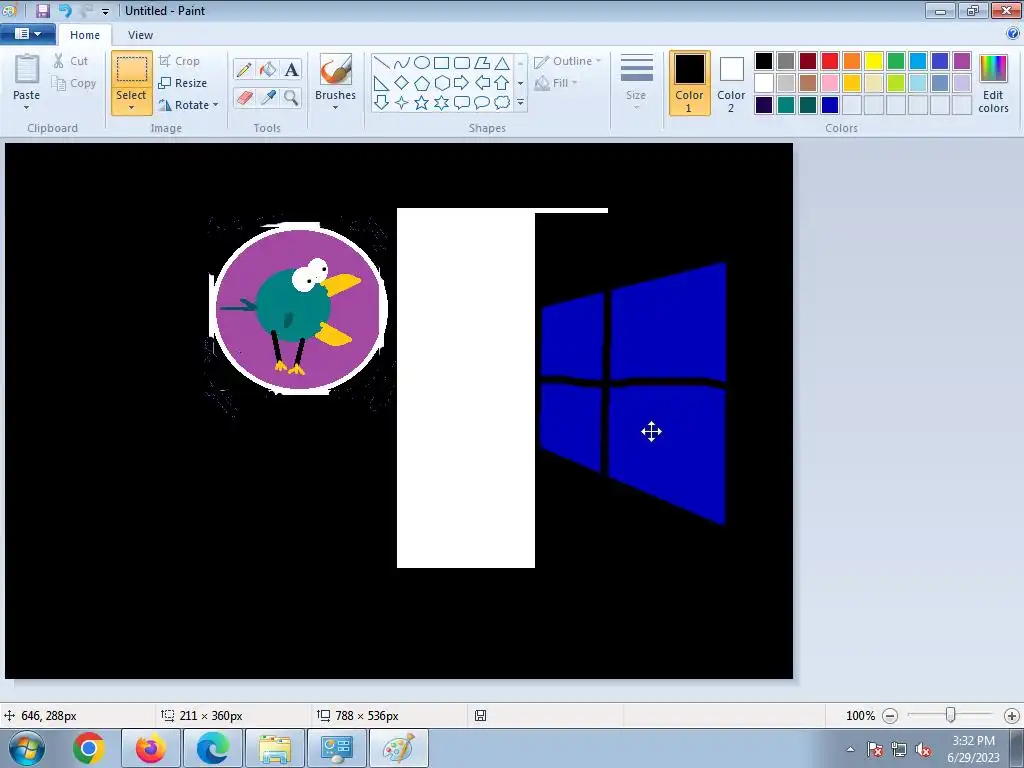Choose the Magnifier tool
1024x768 pixels.
[291, 98]
